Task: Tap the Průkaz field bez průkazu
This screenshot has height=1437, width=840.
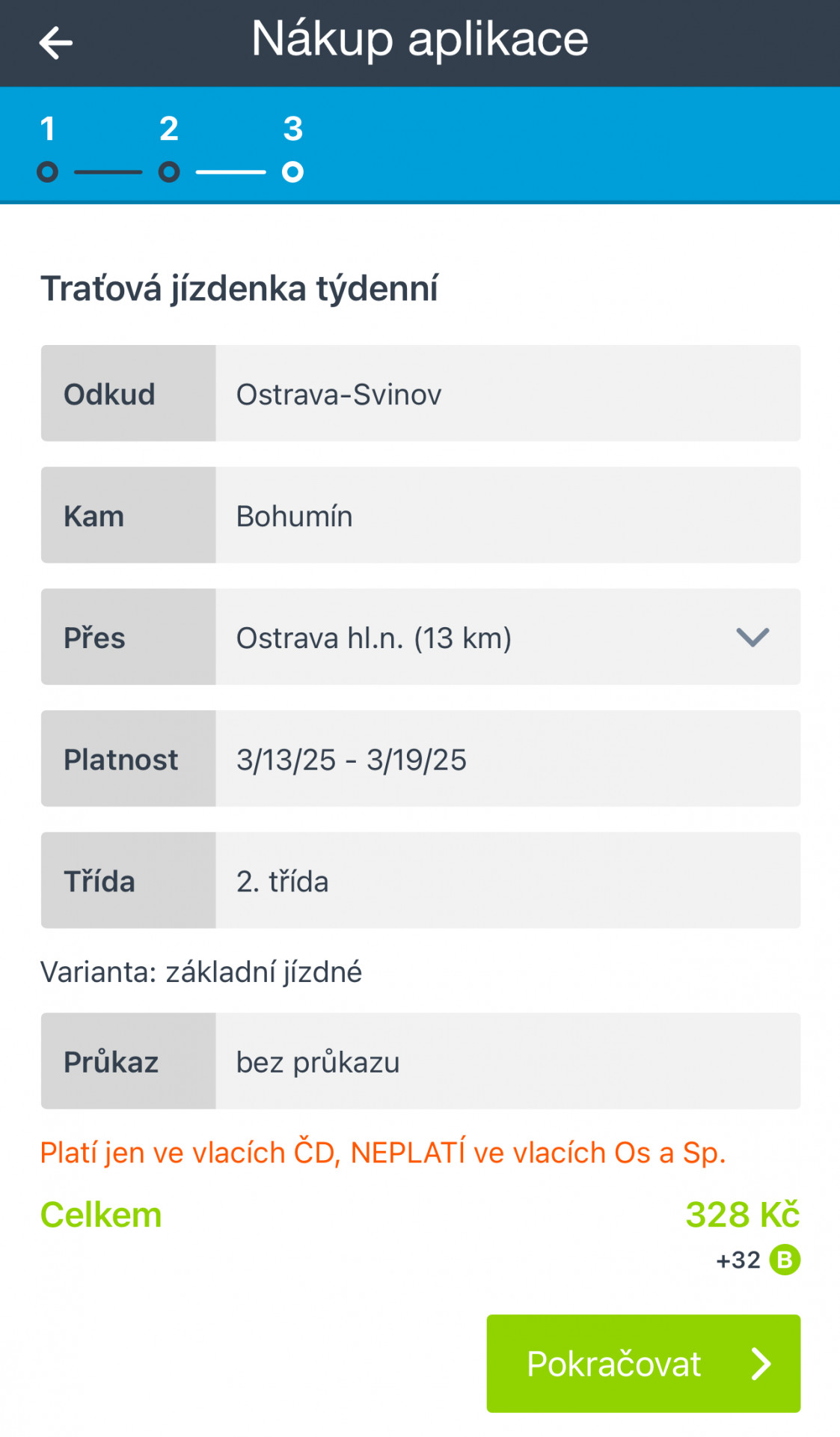Action: pos(507,1061)
